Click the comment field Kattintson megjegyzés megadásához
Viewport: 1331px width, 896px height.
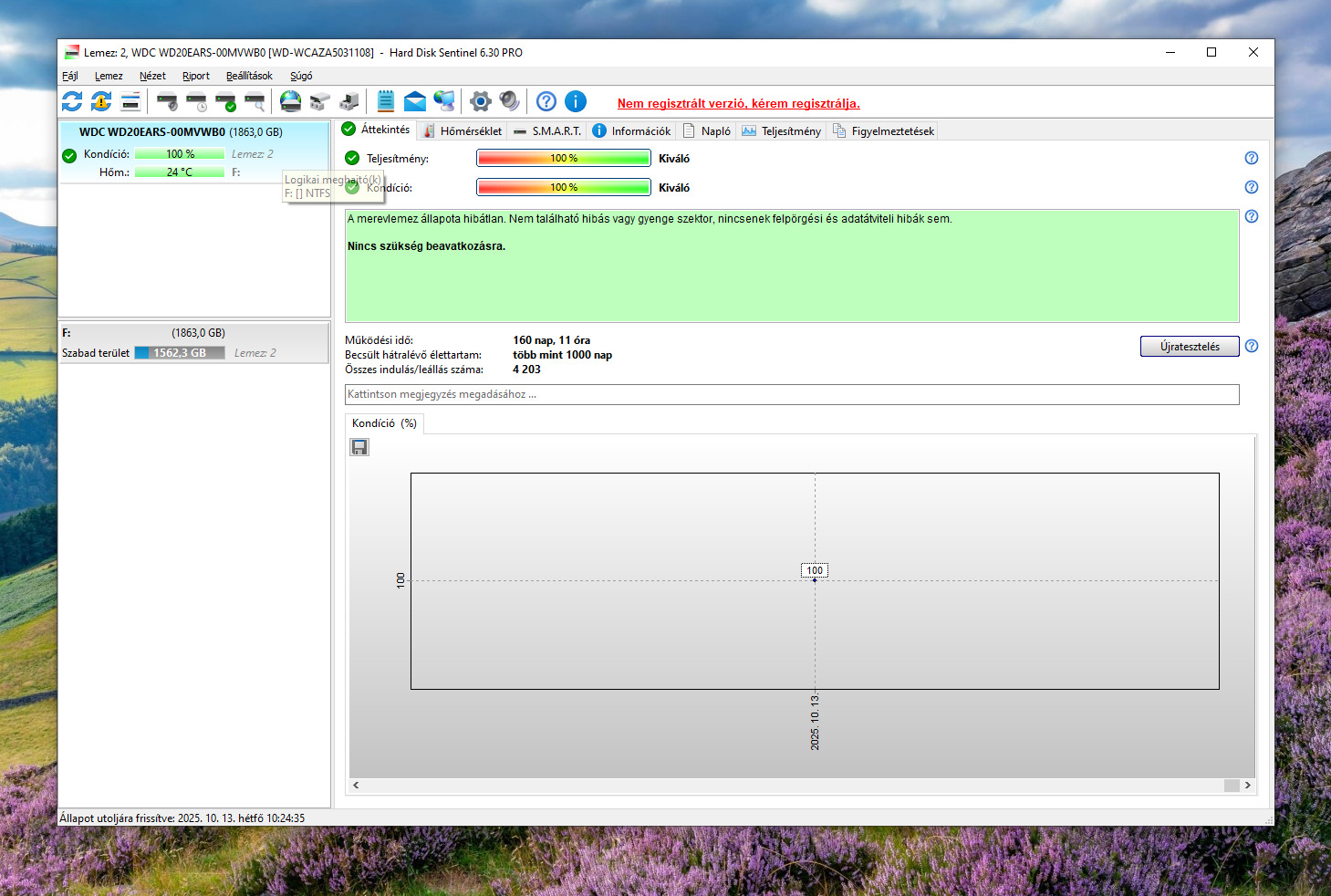click(x=792, y=394)
